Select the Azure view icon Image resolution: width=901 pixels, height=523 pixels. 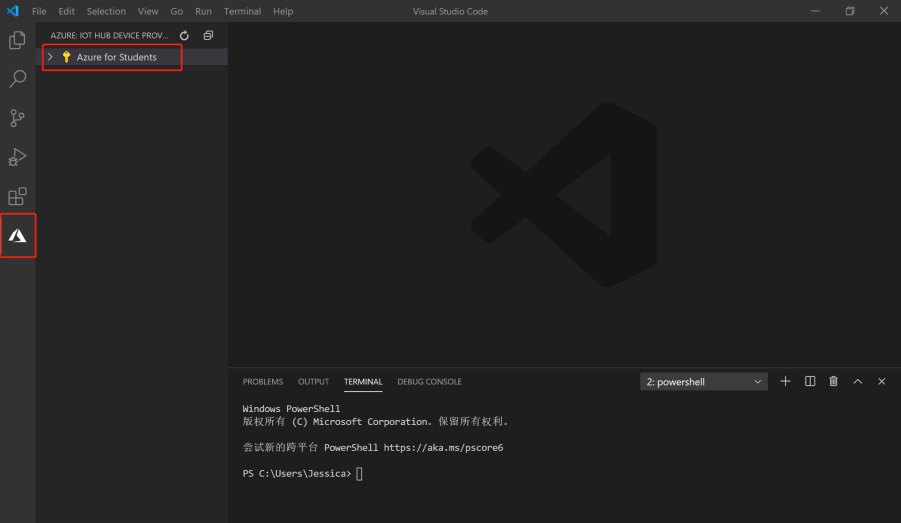click(17, 236)
